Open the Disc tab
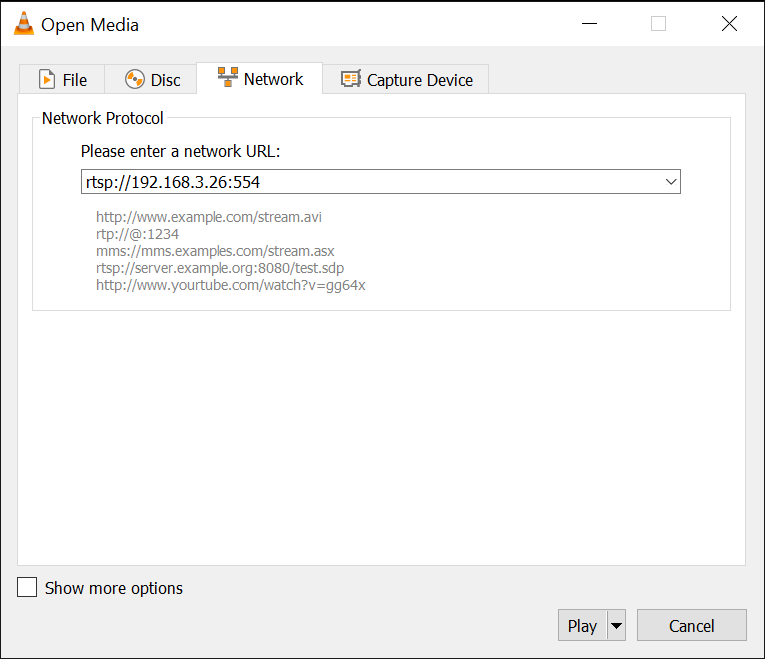The height and width of the screenshot is (659, 765). tap(165, 80)
